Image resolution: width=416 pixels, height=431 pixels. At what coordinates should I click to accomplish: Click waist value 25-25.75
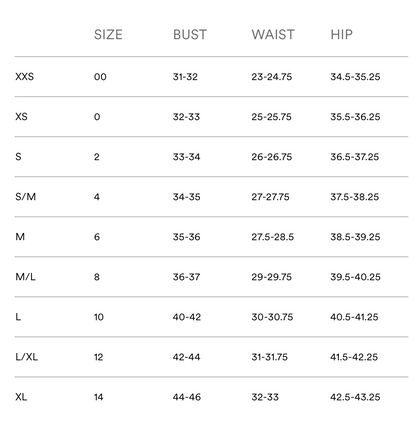272,117
